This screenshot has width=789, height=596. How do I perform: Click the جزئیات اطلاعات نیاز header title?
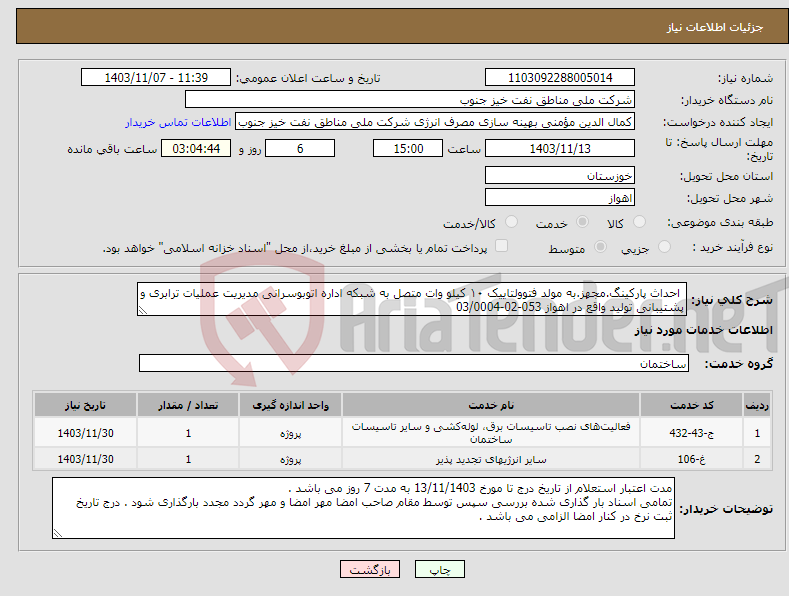click(715, 27)
